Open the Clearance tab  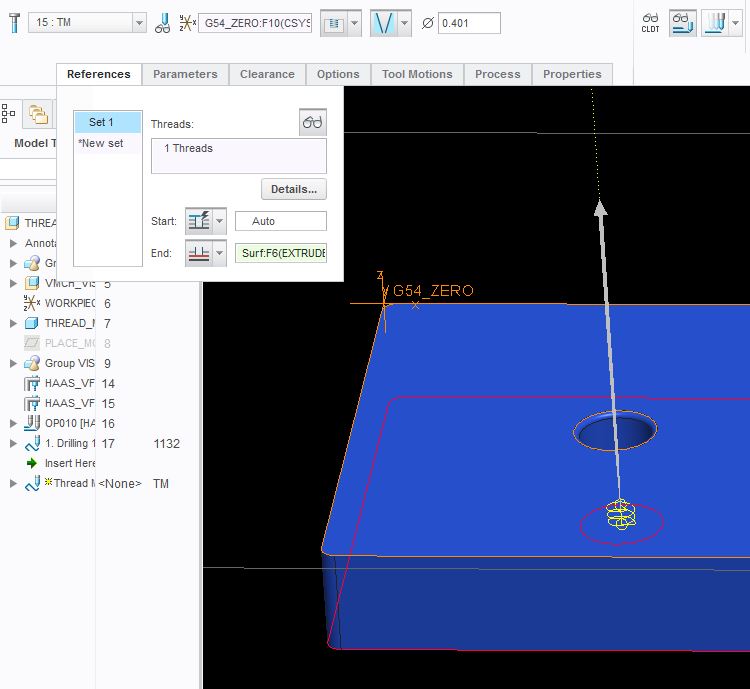pos(267,74)
